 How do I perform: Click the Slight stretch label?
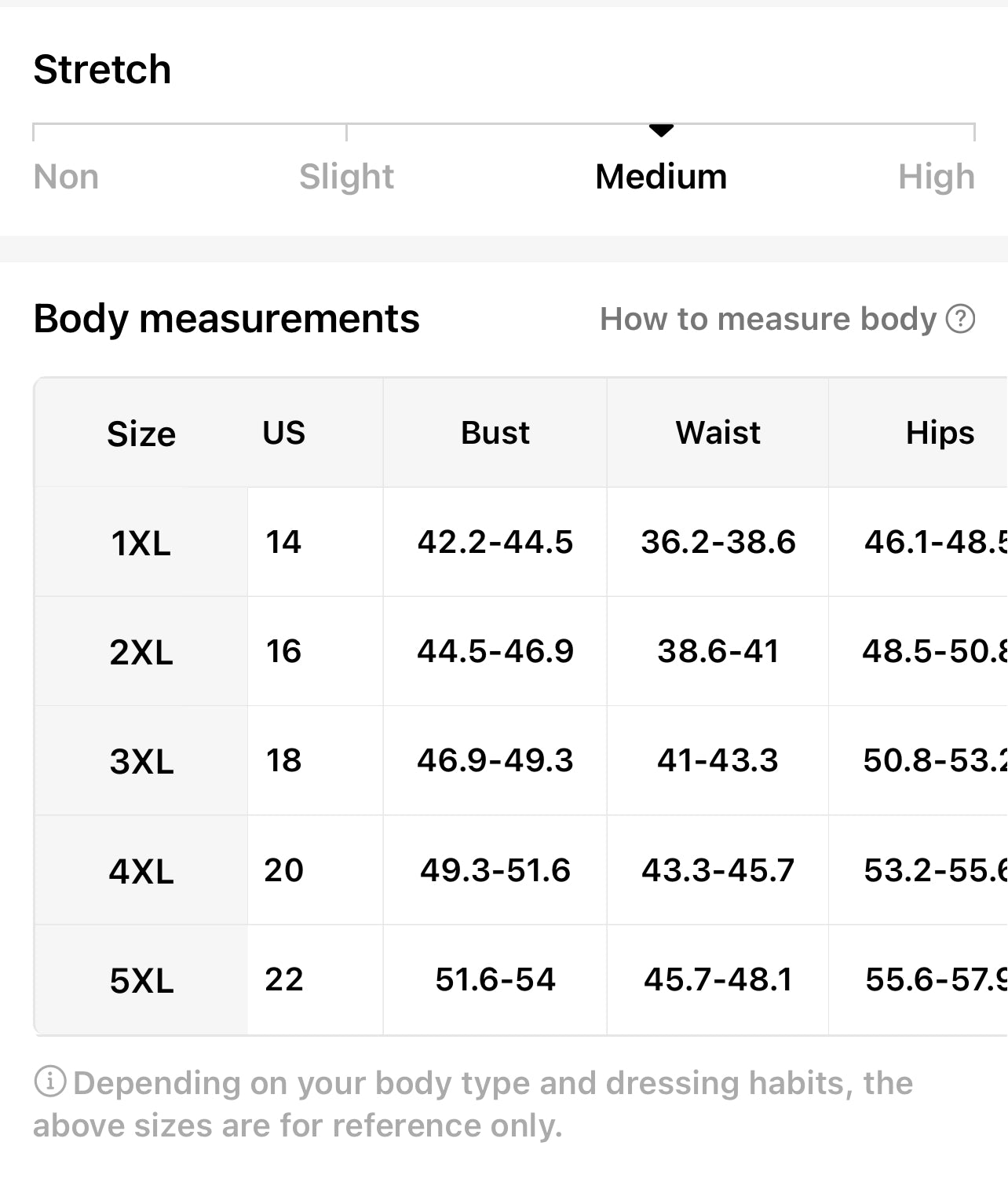(x=346, y=177)
